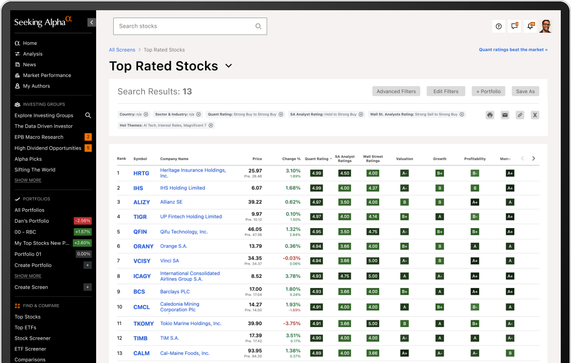Open Top Stocks in sidebar
571x363 pixels.
pyautogui.click(x=27, y=317)
